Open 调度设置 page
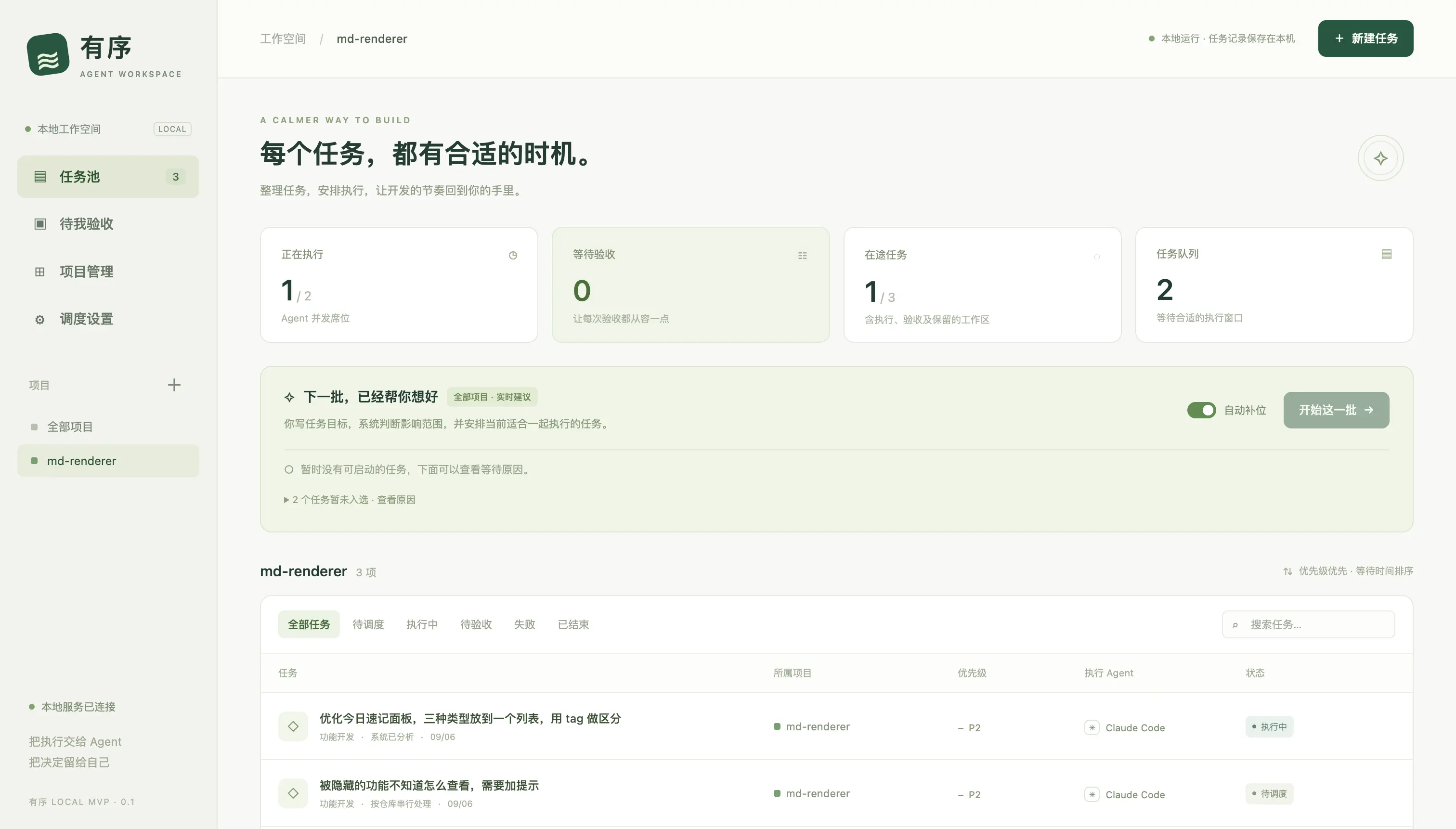Image resolution: width=1456 pixels, height=829 pixels. pyautogui.click(x=108, y=319)
